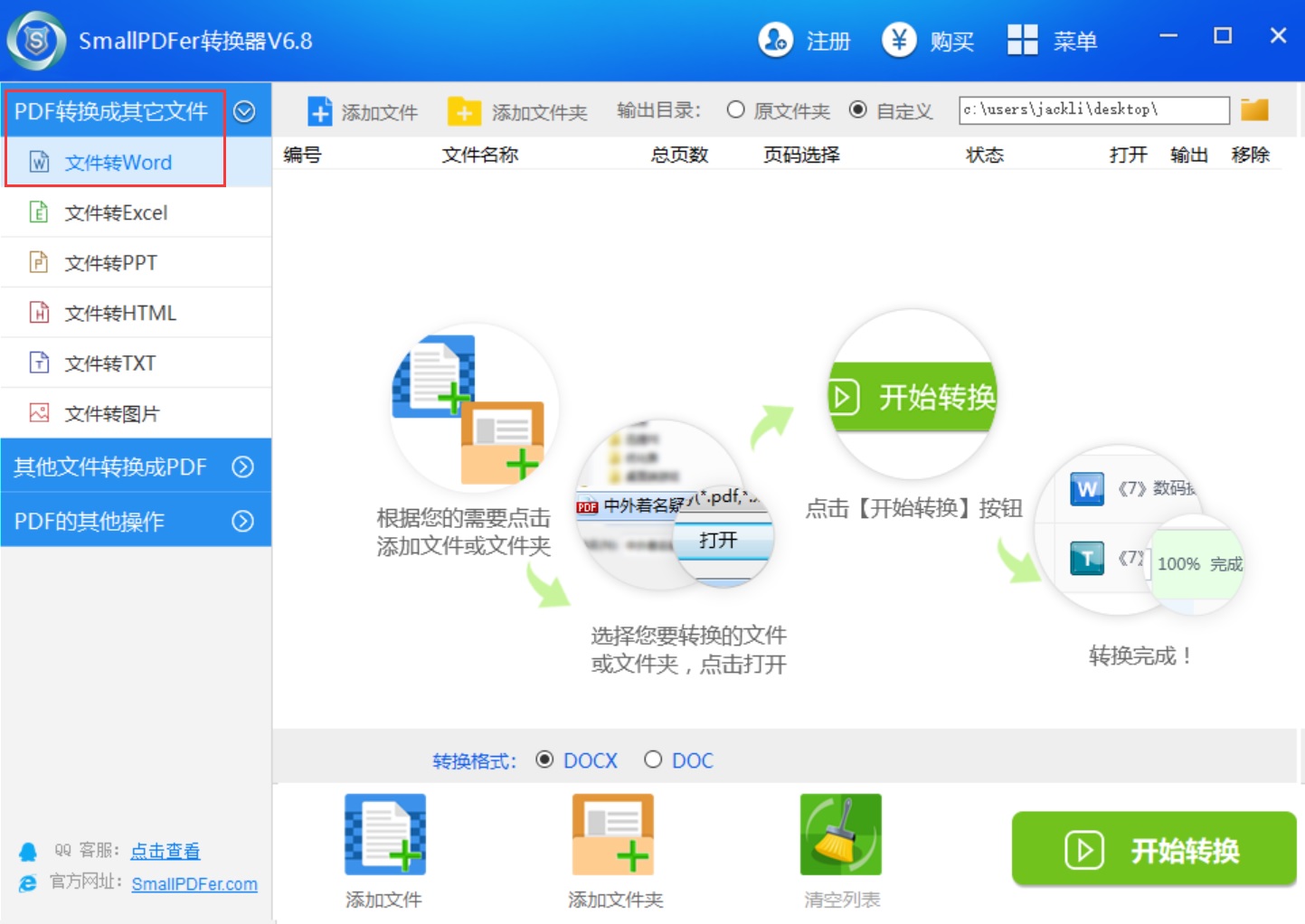Click 添加文件 text in top toolbar

pyautogui.click(x=380, y=112)
